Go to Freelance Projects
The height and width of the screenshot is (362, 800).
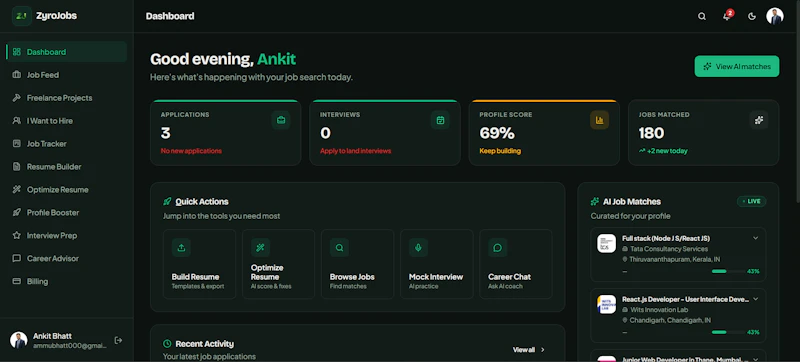[67, 98]
